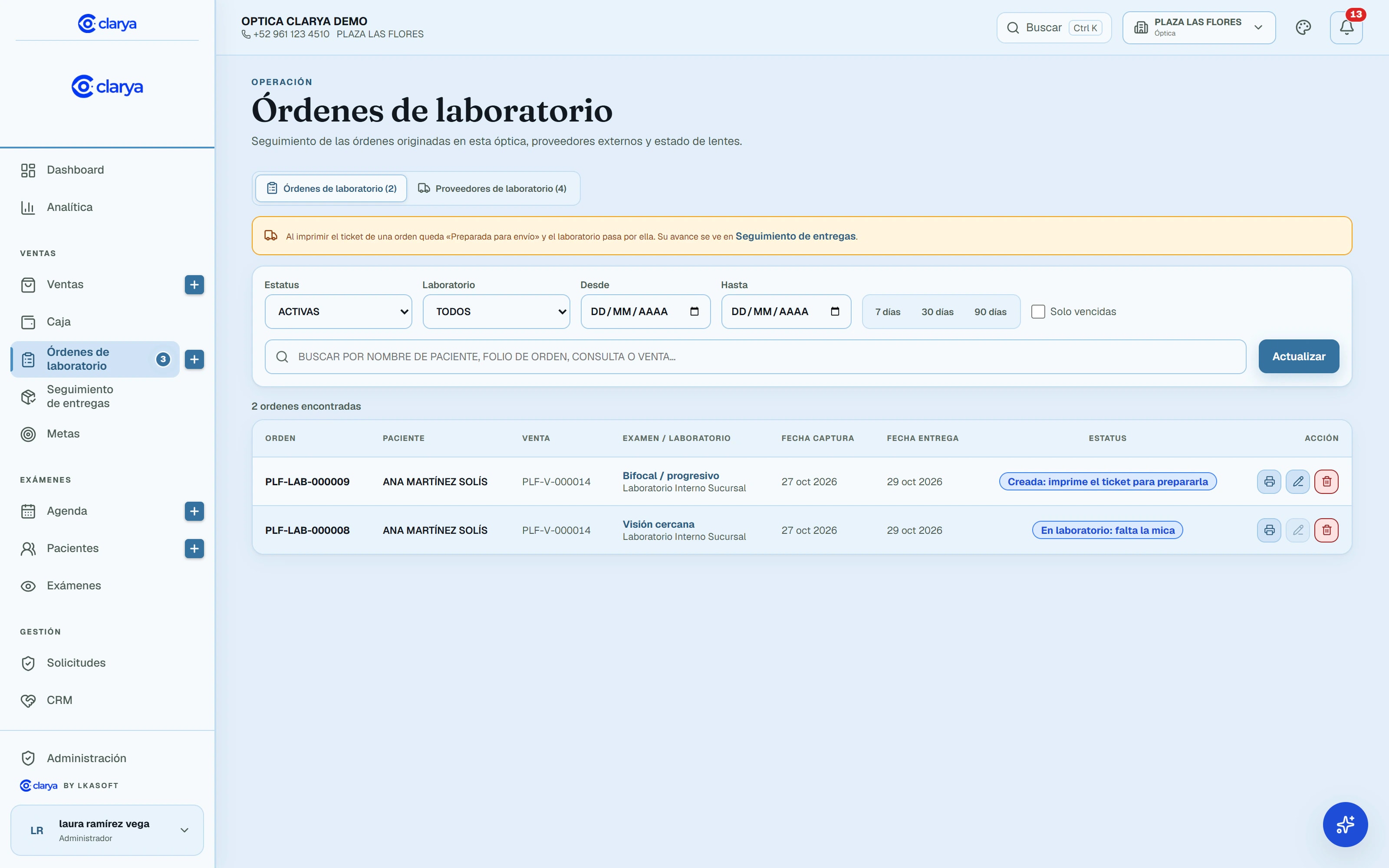Follow the Seguimiento de entregas banner link

[x=796, y=236]
